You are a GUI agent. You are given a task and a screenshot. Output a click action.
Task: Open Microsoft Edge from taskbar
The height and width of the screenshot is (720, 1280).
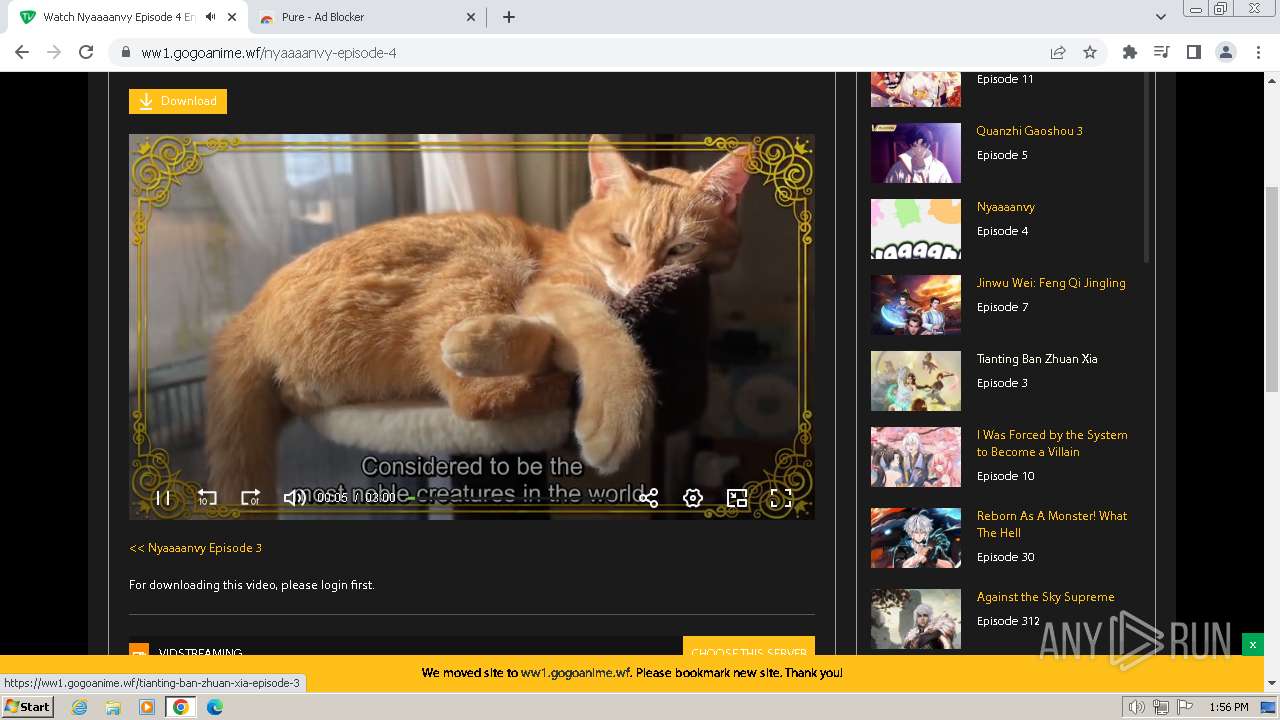214,707
